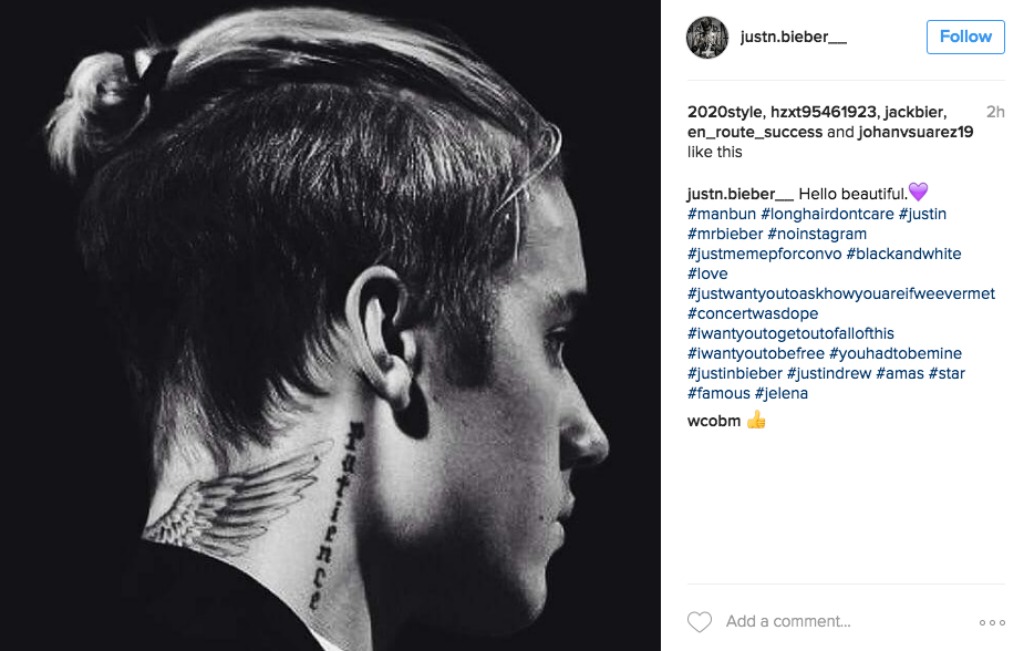Open the #concertwasdope hashtag
1024x651 pixels.
(x=753, y=313)
